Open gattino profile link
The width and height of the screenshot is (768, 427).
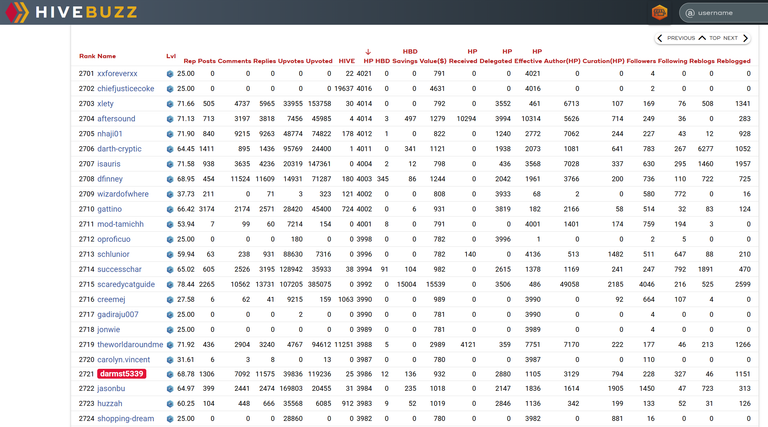click(109, 209)
